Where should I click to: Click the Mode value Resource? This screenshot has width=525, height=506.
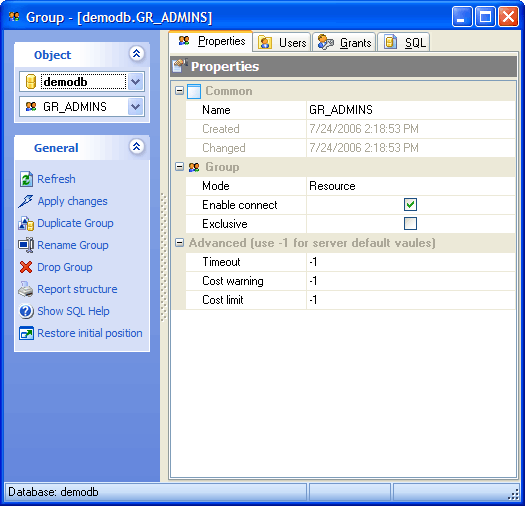point(411,186)
